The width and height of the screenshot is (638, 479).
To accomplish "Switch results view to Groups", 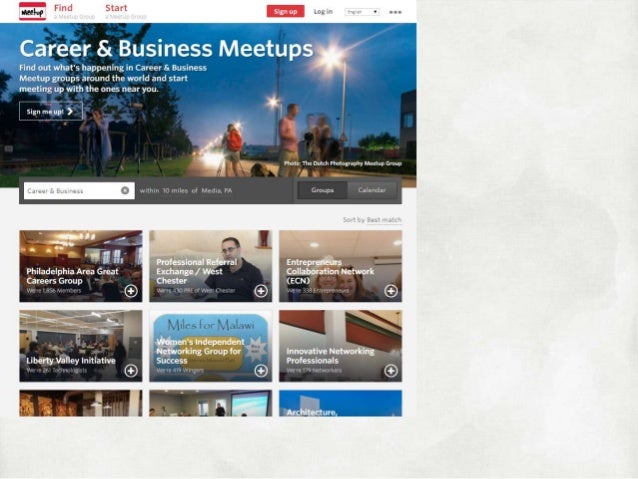I will [x=322, y=190].
